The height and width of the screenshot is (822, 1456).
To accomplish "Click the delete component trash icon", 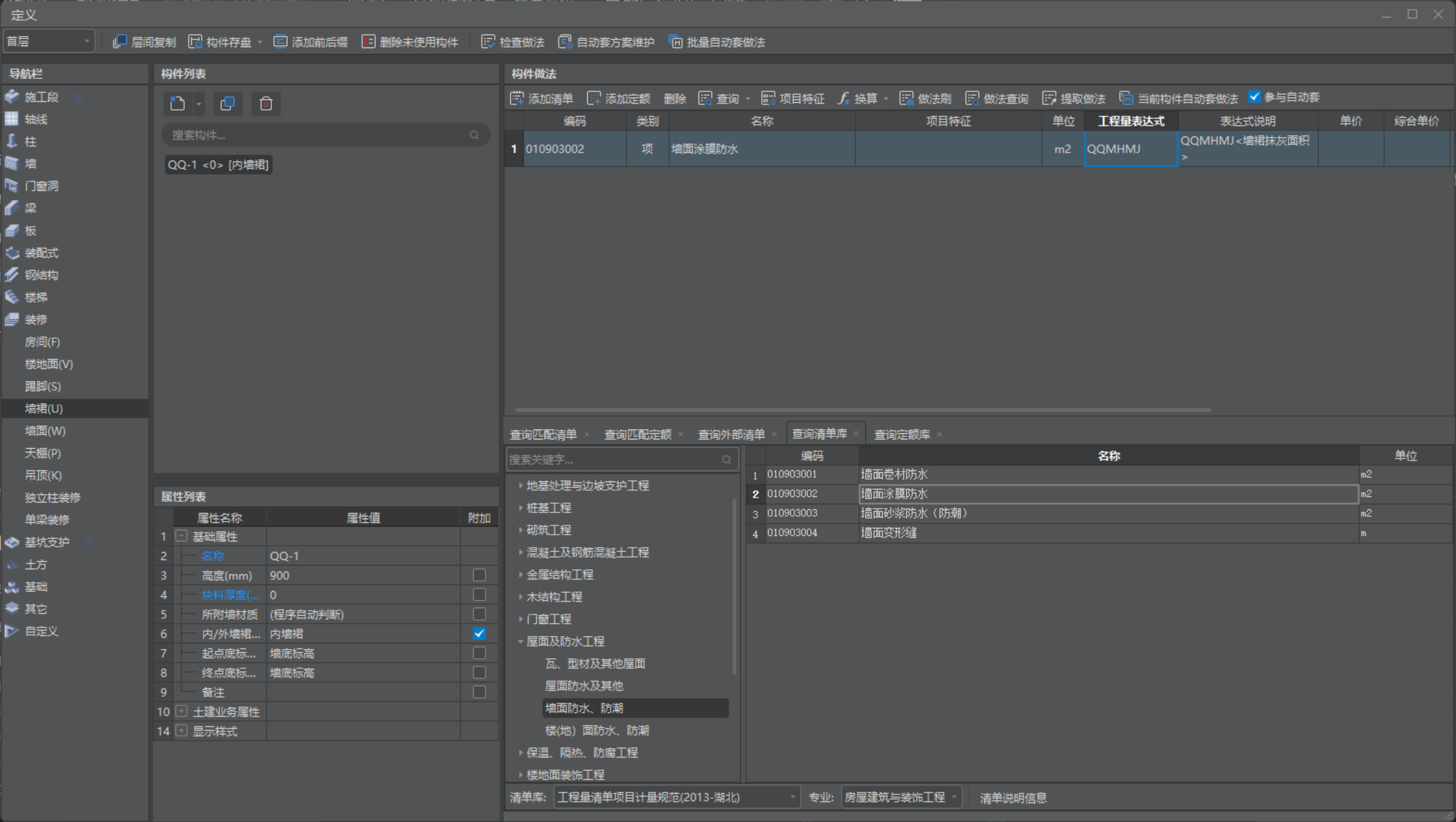I will click(266, 103).
